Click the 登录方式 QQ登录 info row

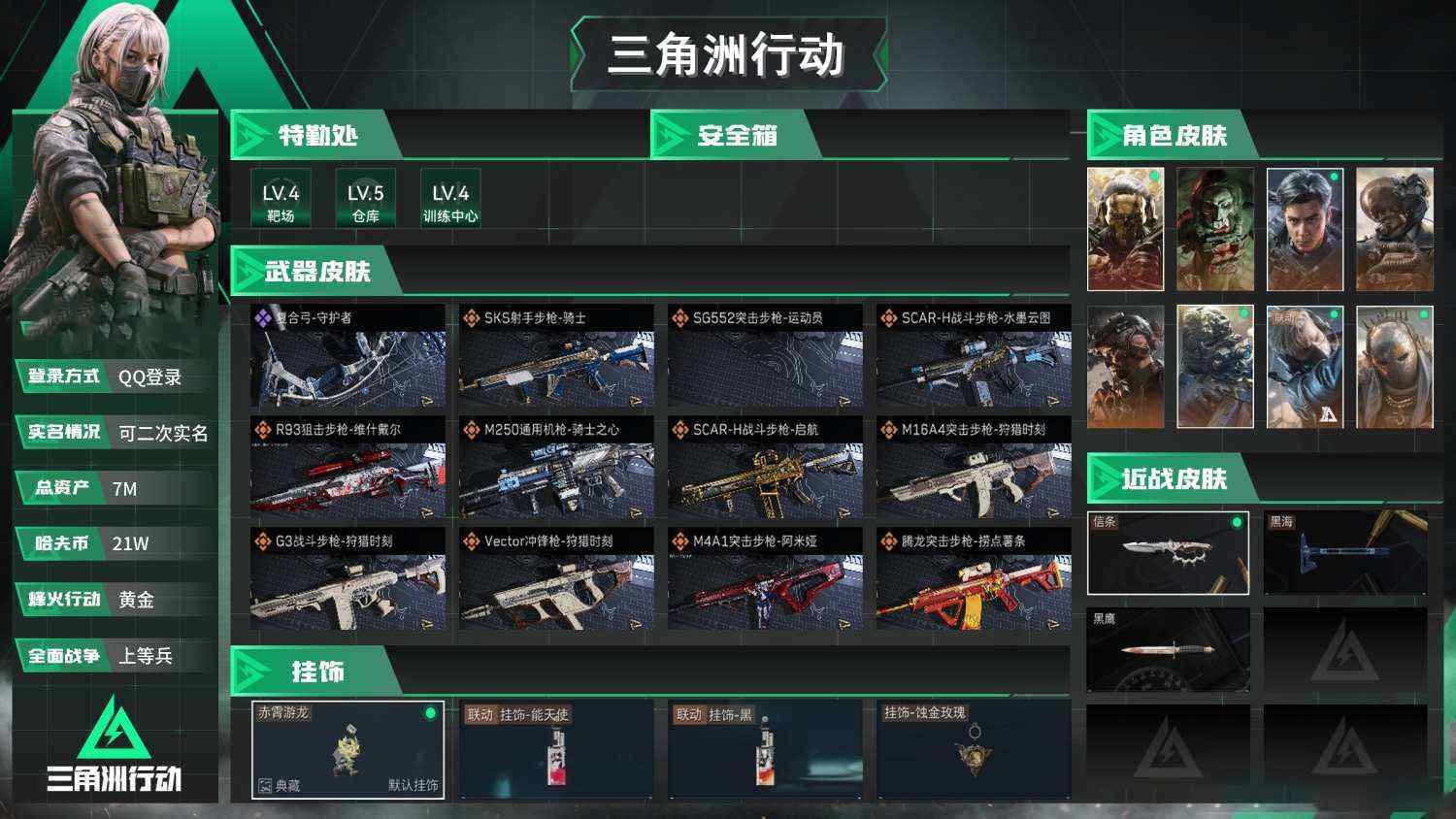[x=116, y=377]
